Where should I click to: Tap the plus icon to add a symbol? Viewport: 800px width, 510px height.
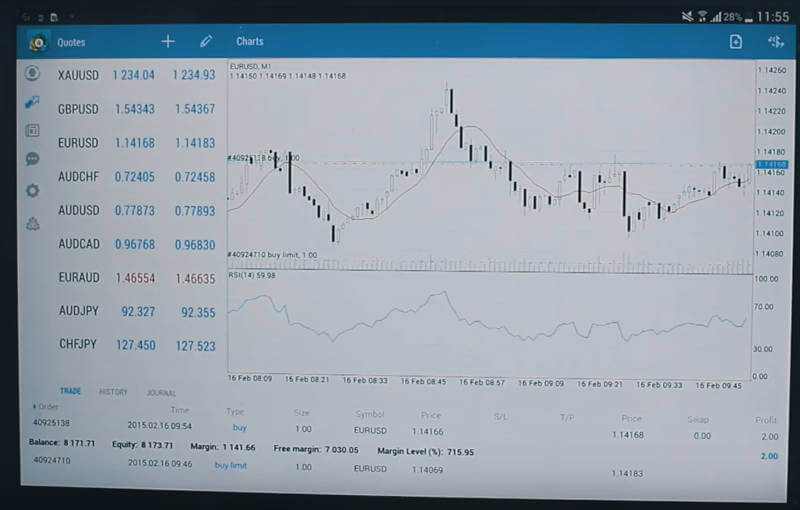[168, 42]
